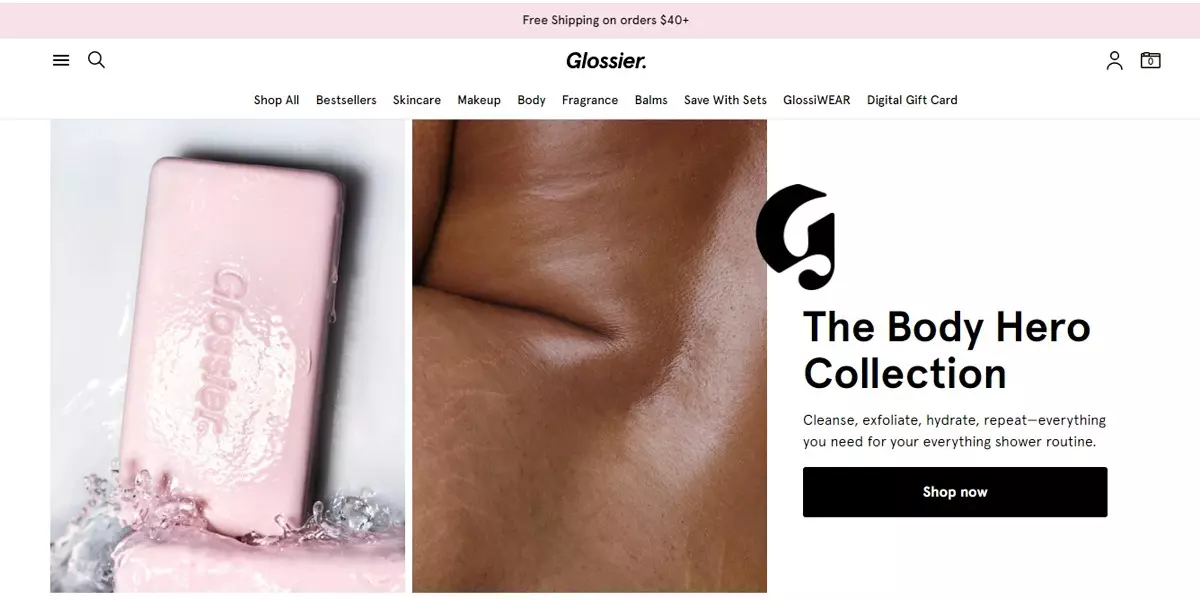This screenshot has width=1200, height=600.
Task: Select Bestsellers in navigation
Action: [x=346, y=100]
